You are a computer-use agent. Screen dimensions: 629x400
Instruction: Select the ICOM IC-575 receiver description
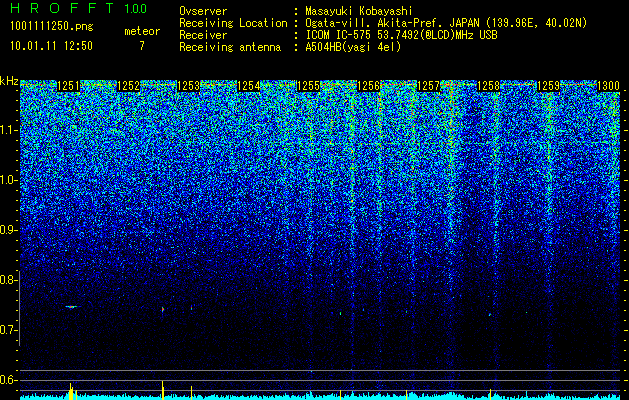(402, 35)
